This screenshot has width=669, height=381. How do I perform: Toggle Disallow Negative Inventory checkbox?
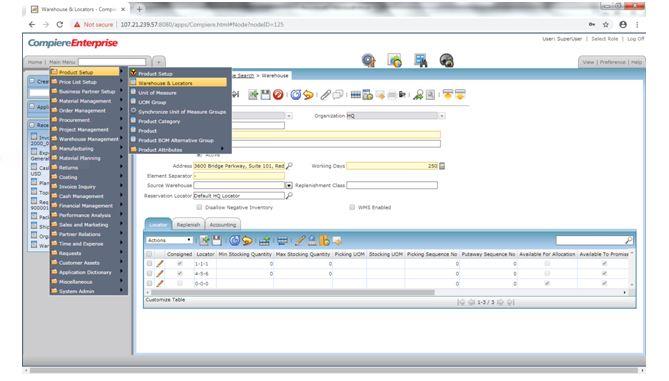tap(199, 207)
